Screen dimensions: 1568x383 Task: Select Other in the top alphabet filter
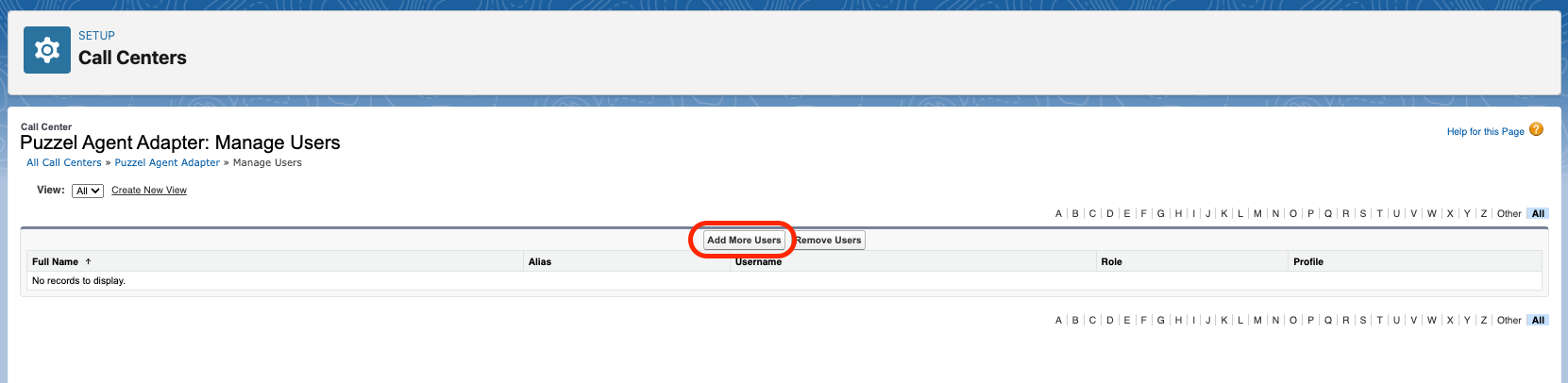pyautogui.click(x=1509, y=214)
